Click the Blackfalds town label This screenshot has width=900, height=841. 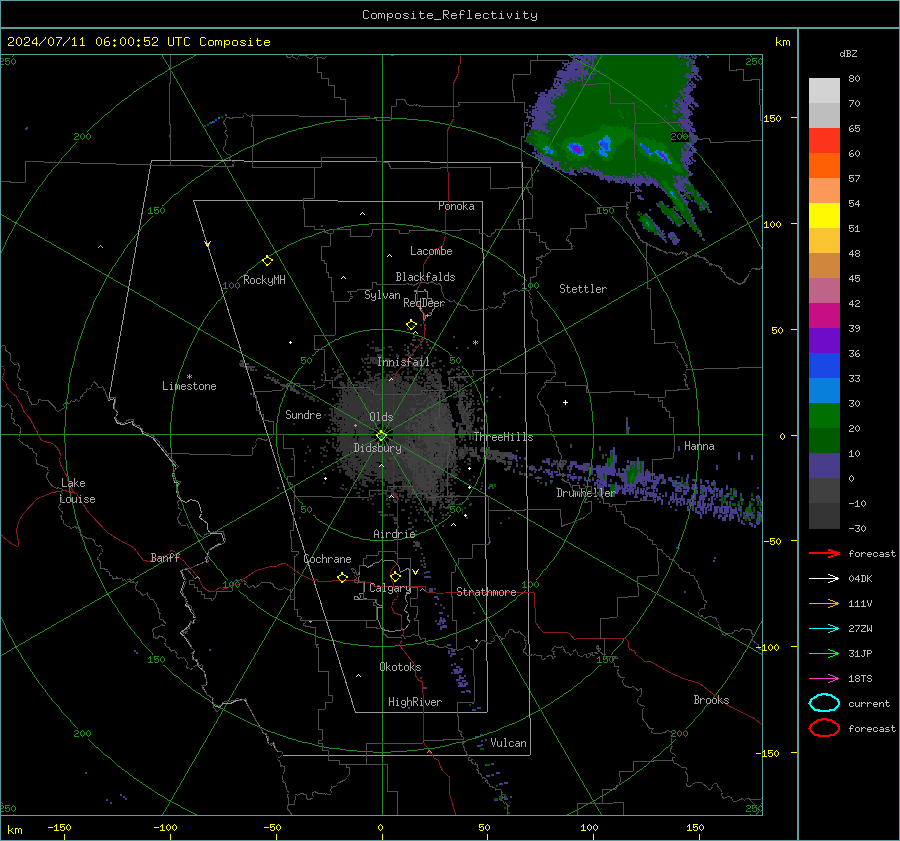(x=425, y=277)
